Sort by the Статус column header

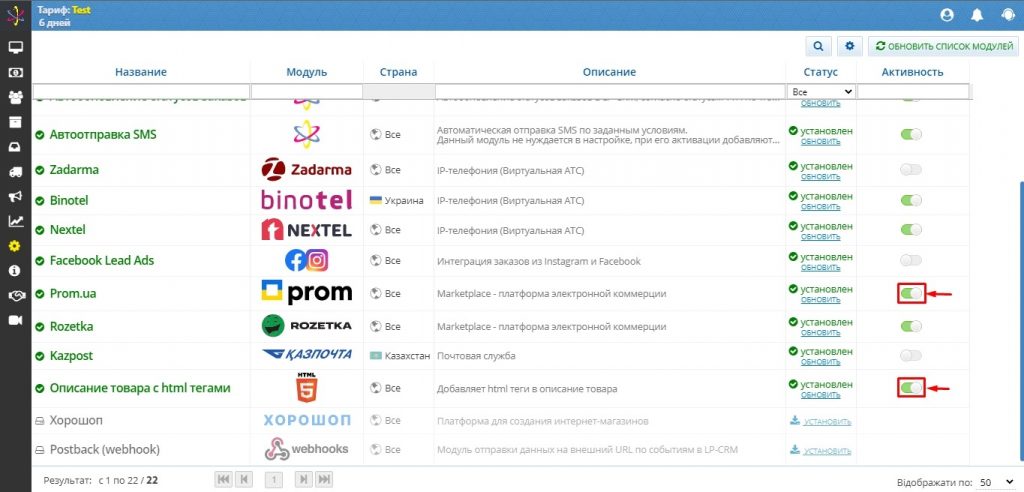(821, 72)
